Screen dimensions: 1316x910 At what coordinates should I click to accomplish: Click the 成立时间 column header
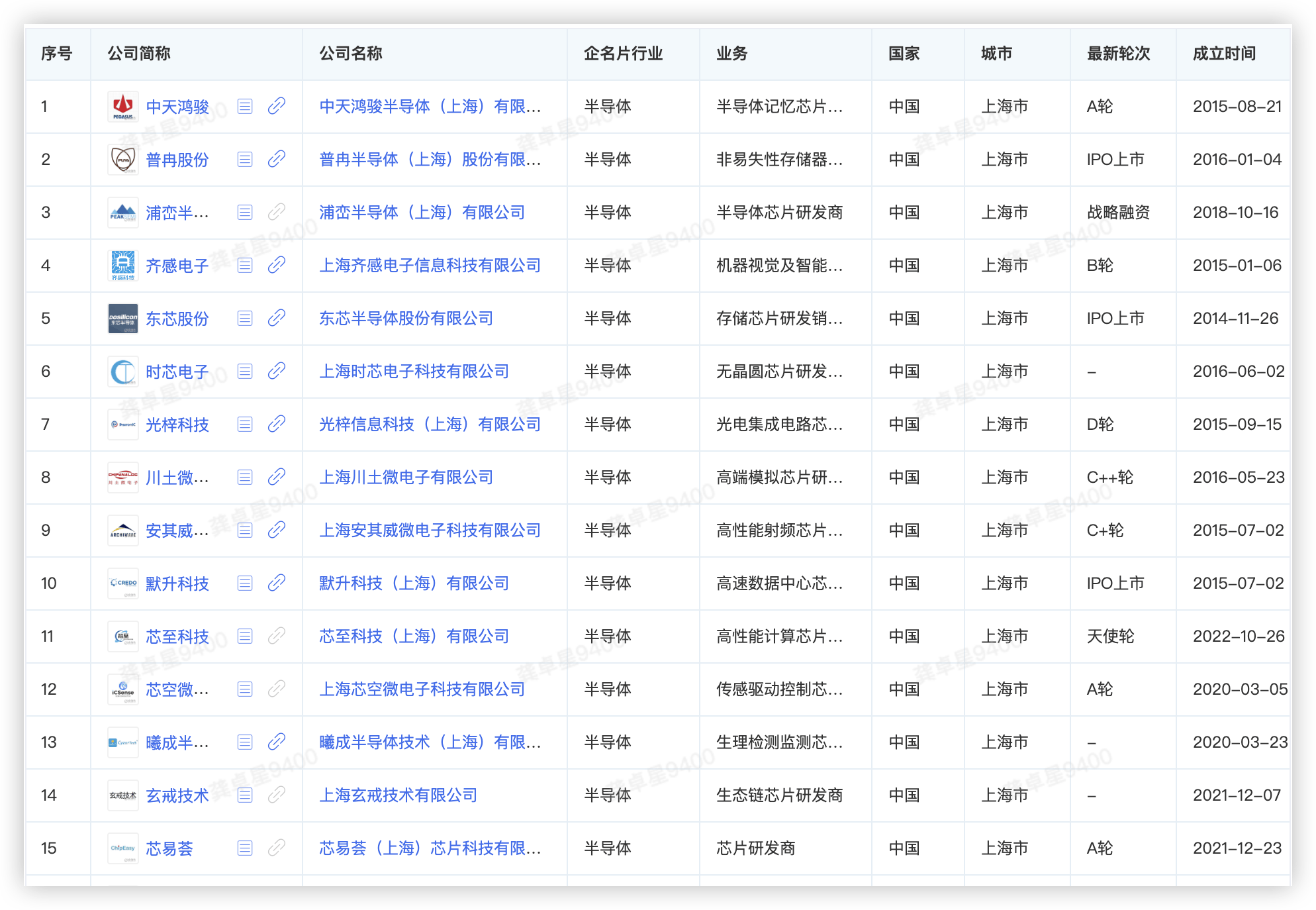(1225, 53)
